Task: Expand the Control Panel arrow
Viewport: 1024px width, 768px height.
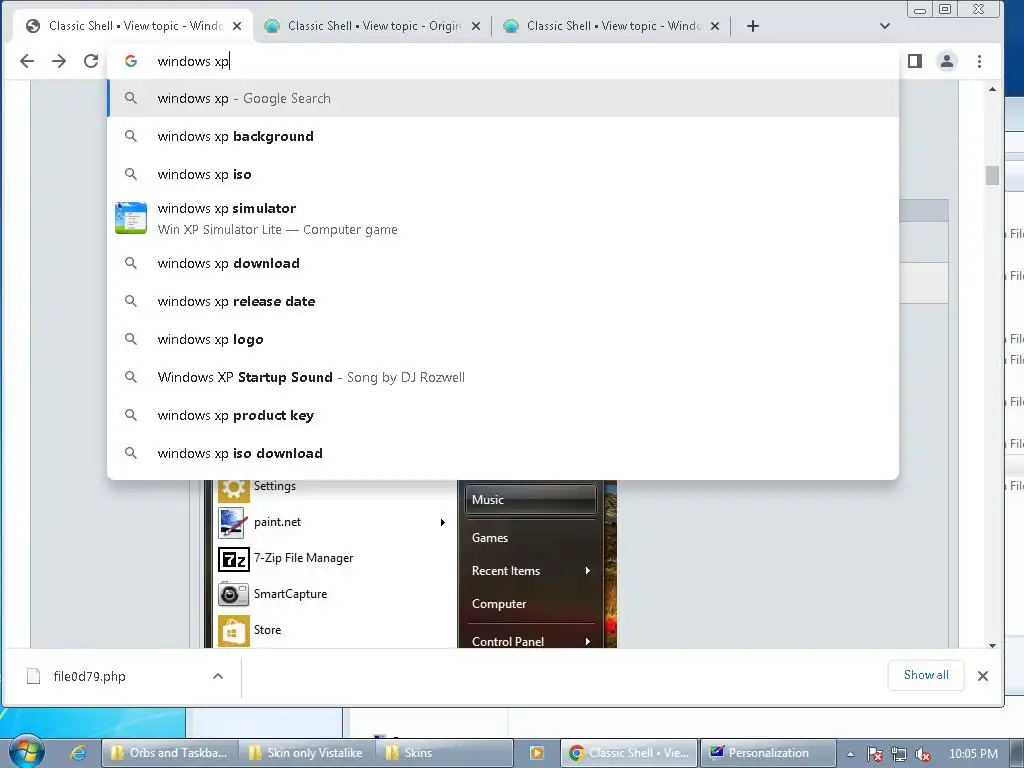Action: tap(588, 641)
